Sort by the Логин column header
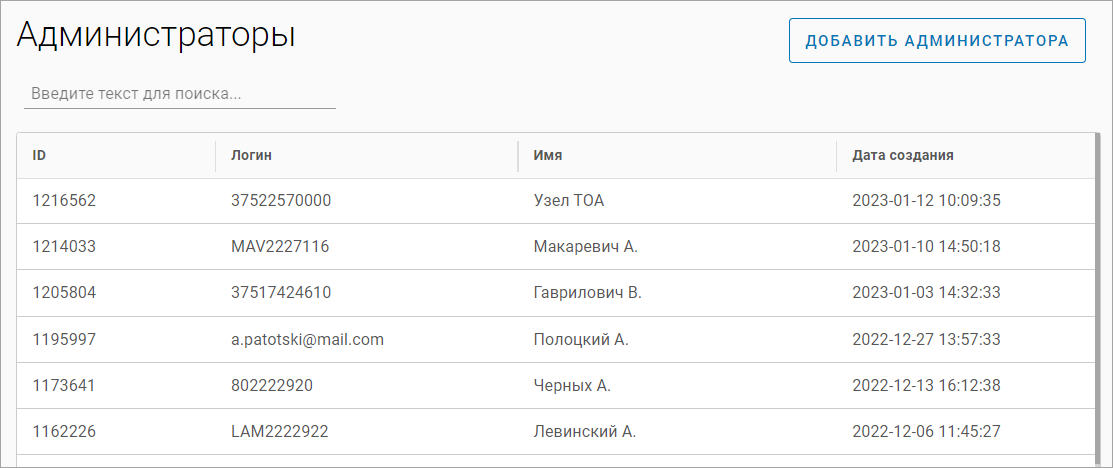The height and width of the screenshot is (468, 1113). point(251,155)
